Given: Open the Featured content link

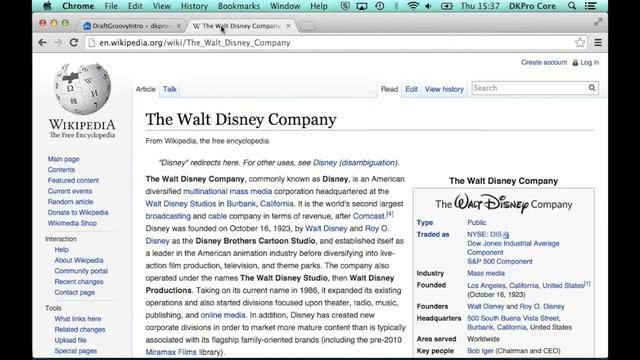Looking at the screenshot, I should (73, 180).
